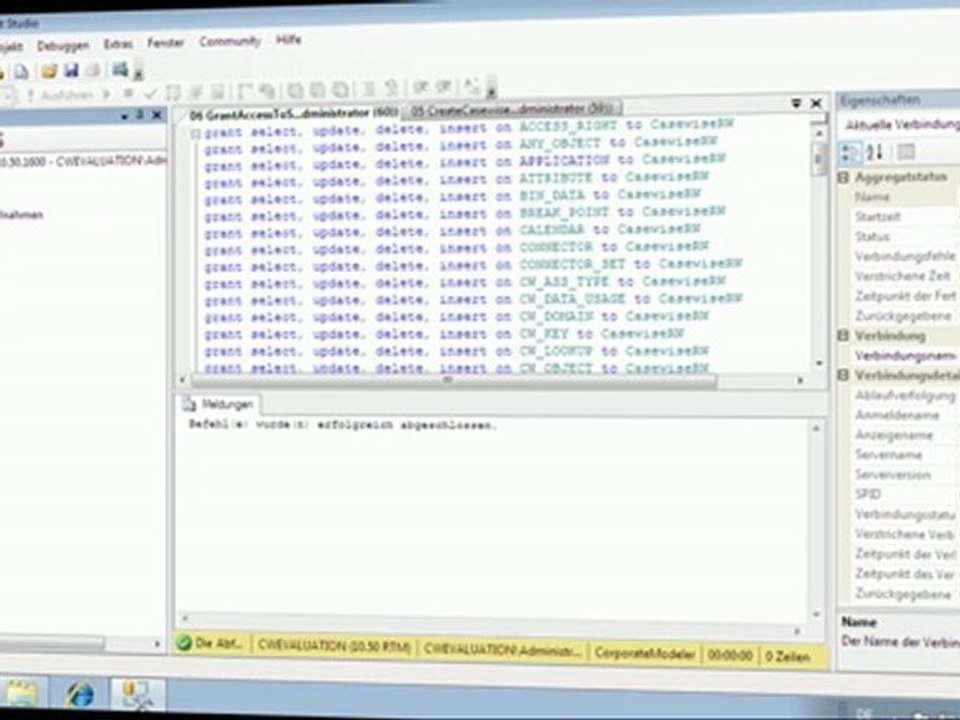Close the Object Explorer panel

[x=157, y=114]
